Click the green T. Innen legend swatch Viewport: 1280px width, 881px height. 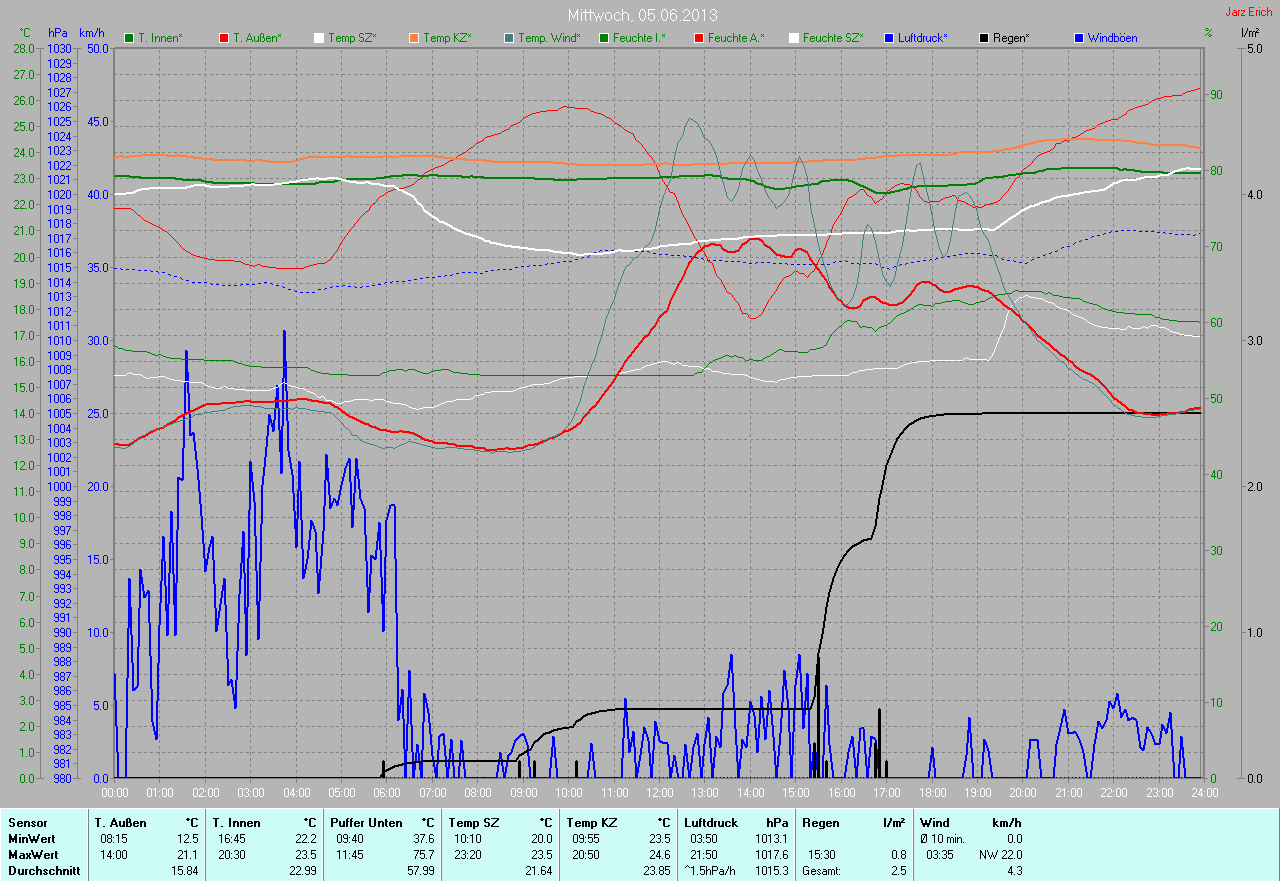pyautogui.click(x=129, y=38)
